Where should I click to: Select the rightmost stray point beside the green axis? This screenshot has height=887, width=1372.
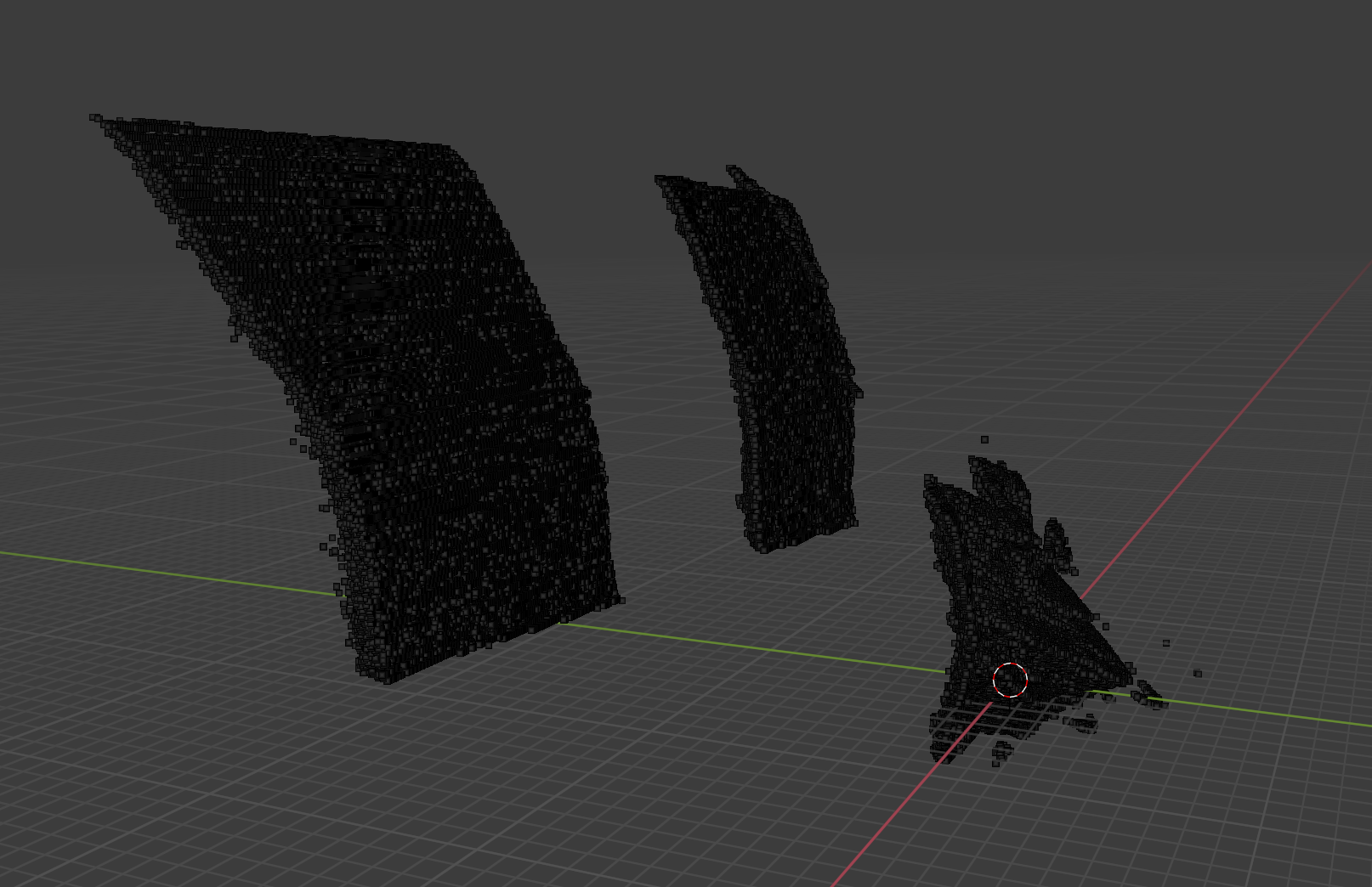click(1197, 674)
